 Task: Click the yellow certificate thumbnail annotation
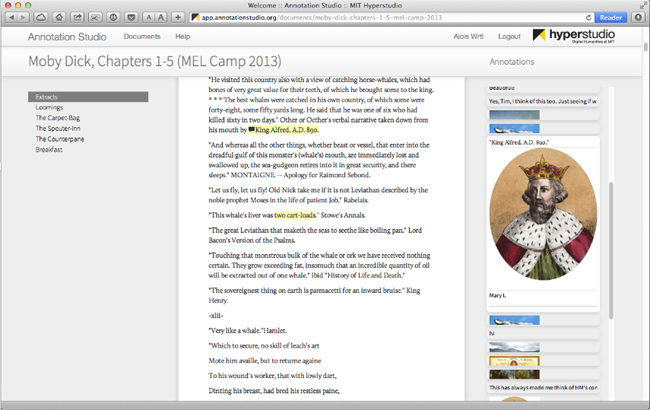tap(514, 361)
